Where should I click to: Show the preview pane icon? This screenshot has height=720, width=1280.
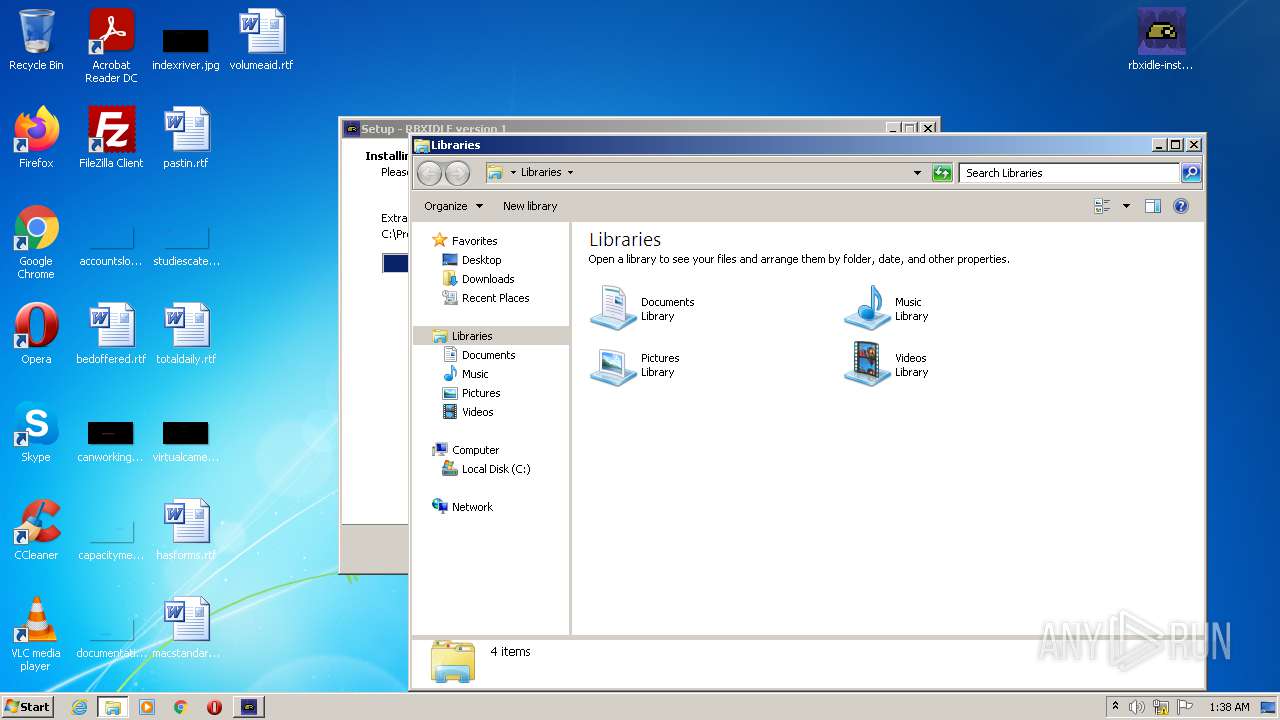[1152, 206]
